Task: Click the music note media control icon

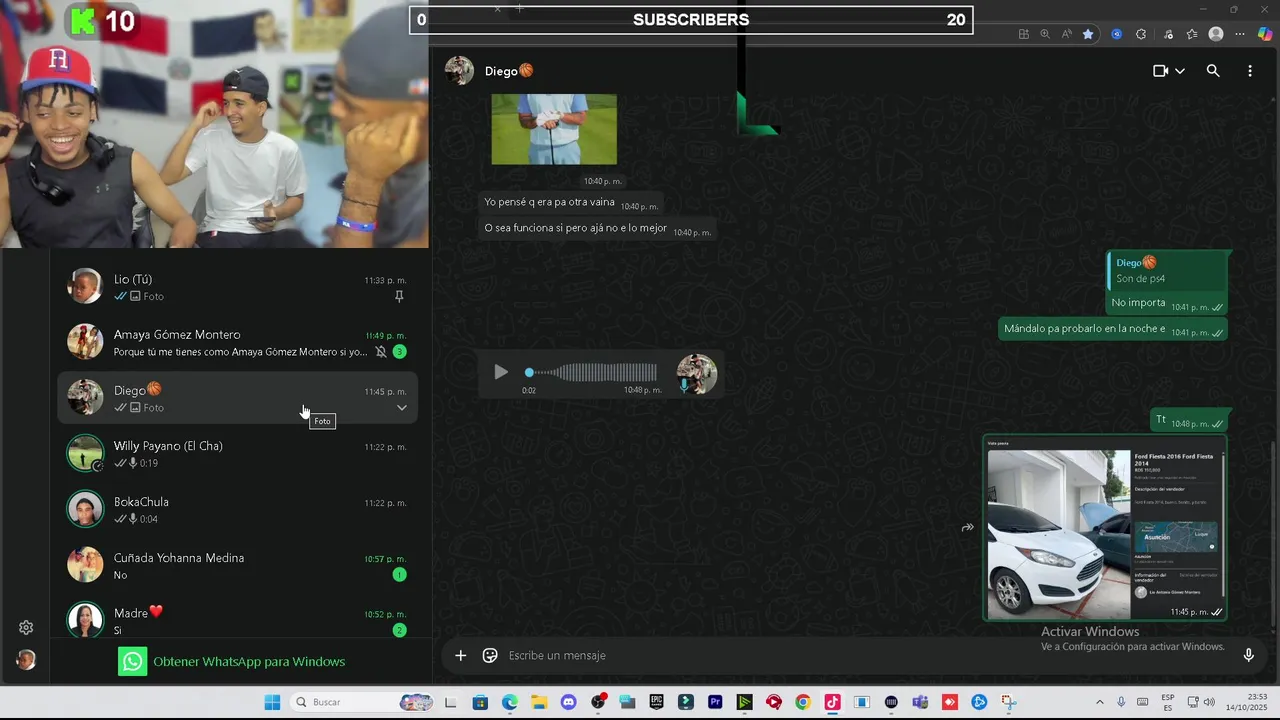Action: (x=1169, y=34)
